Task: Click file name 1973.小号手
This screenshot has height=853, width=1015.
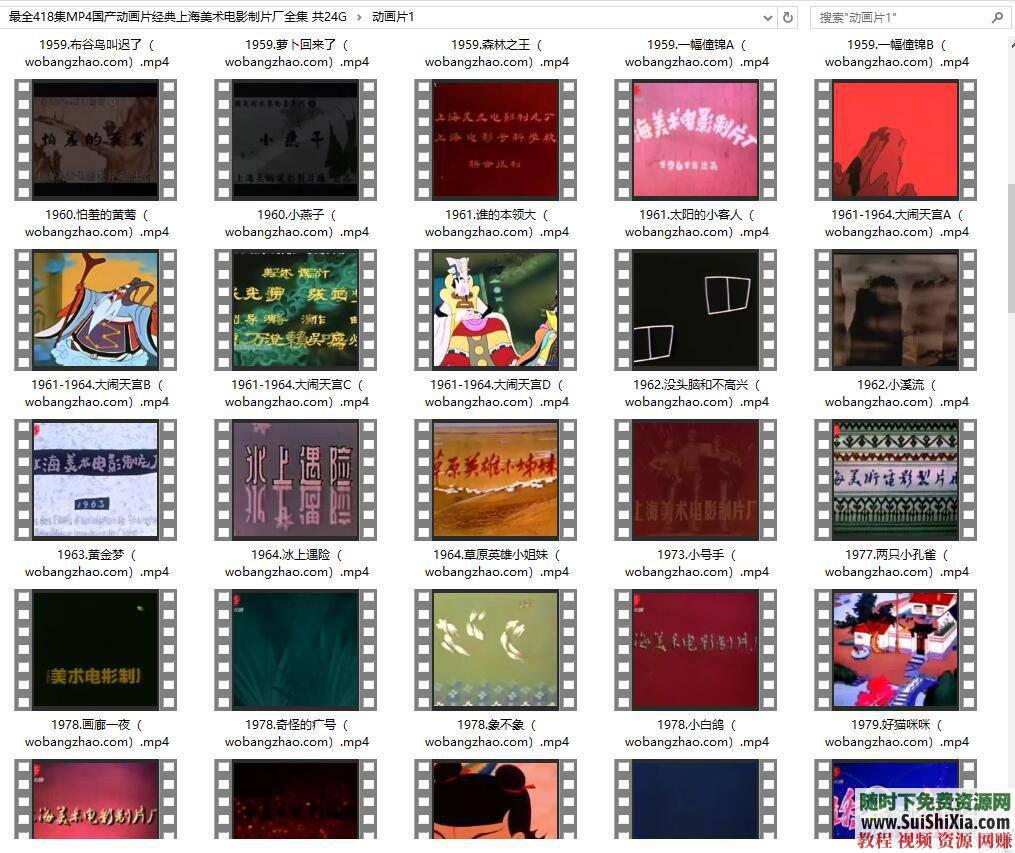Action: pos(697,564)
